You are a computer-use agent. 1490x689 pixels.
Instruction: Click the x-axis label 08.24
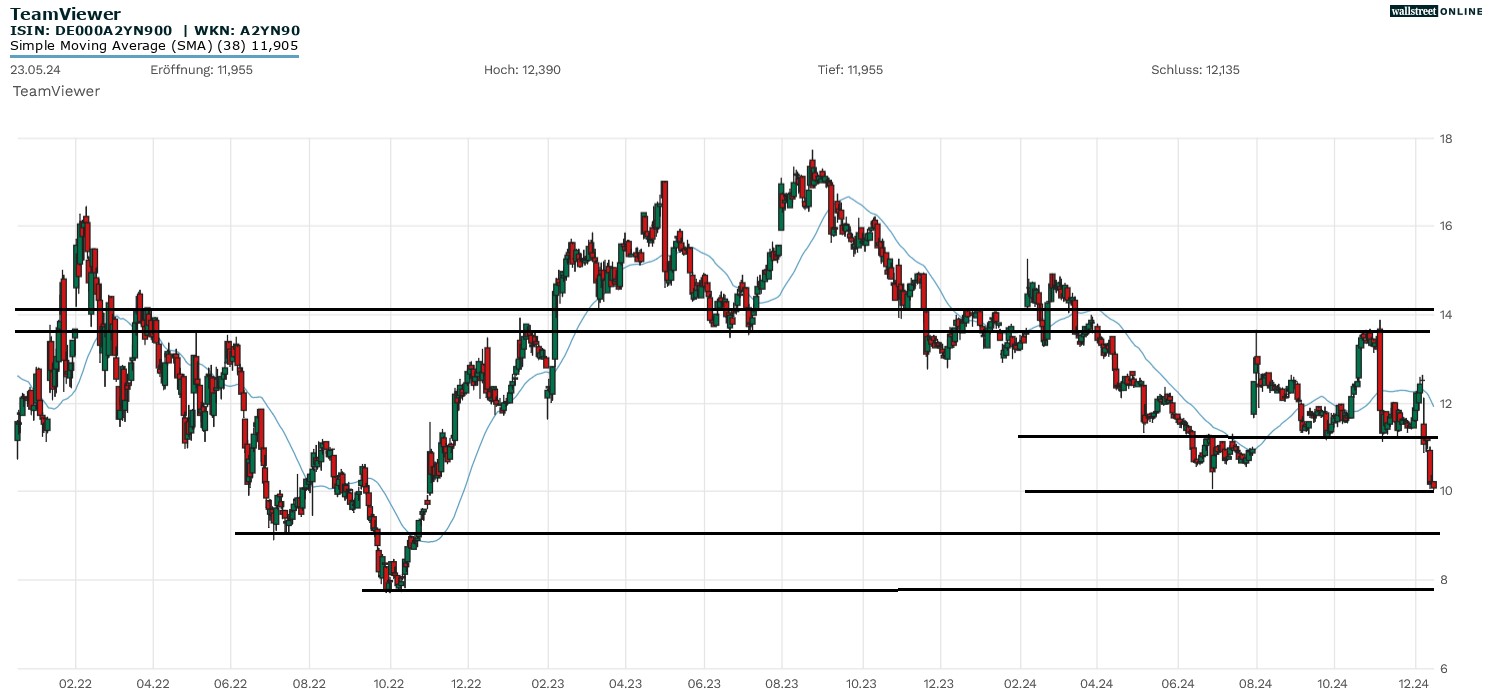(1256, 684)
